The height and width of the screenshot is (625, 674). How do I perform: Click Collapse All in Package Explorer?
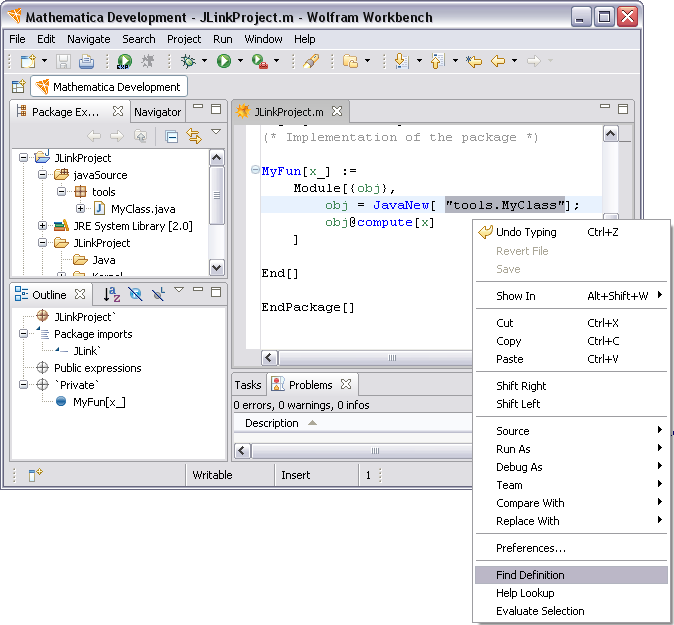coord(172,137)
